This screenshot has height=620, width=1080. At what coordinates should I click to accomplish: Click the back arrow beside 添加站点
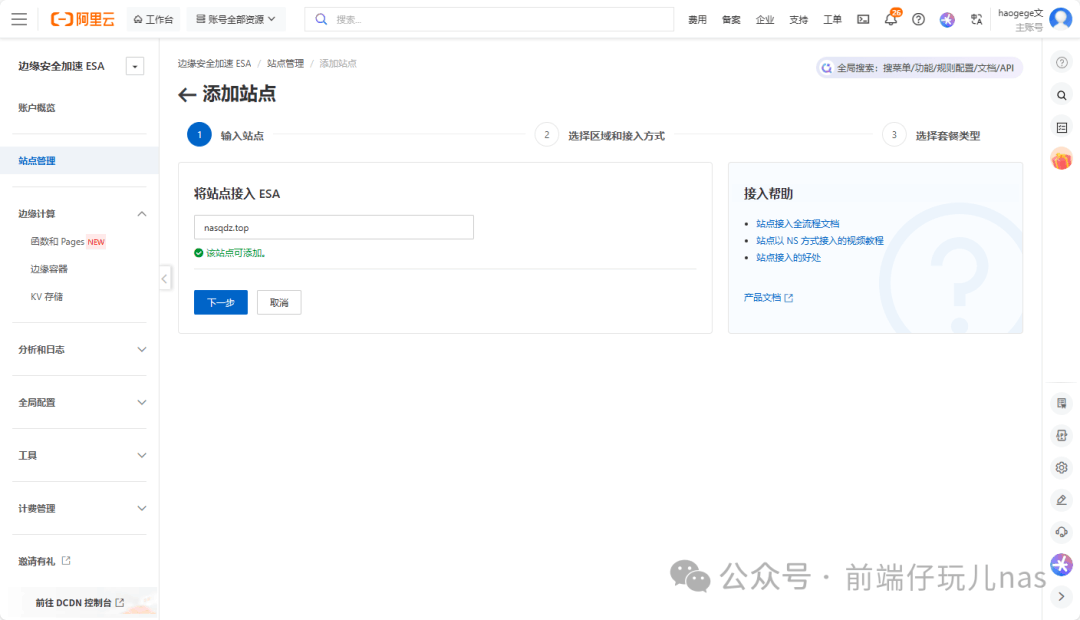point(187,95)
